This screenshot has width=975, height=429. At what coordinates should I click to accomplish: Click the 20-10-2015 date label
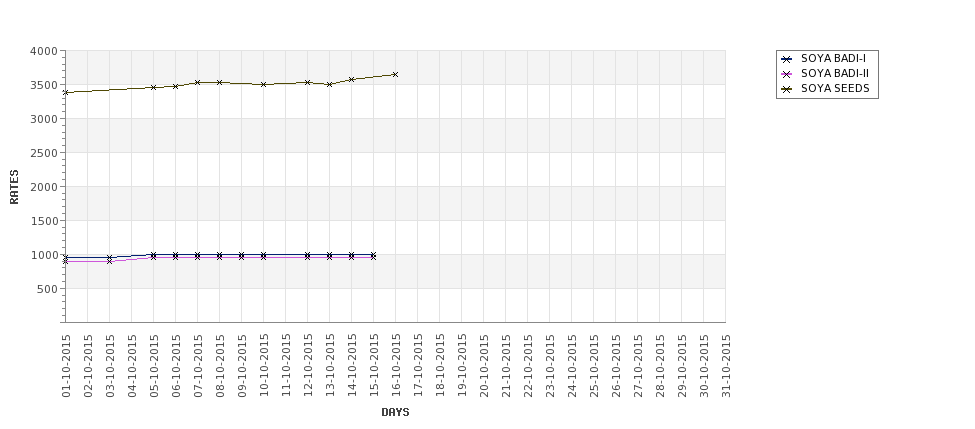tap(484, 366)
